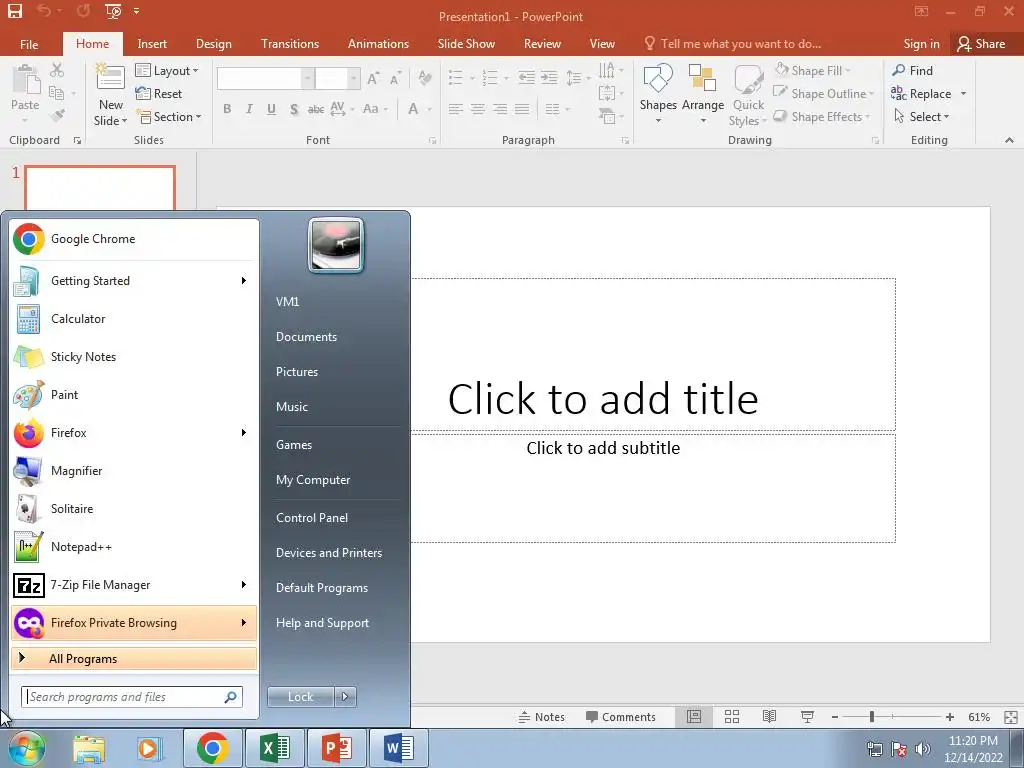Screen dimensions: 1024x768
Task: Click the Reset slide button
Action: (159, 94)
